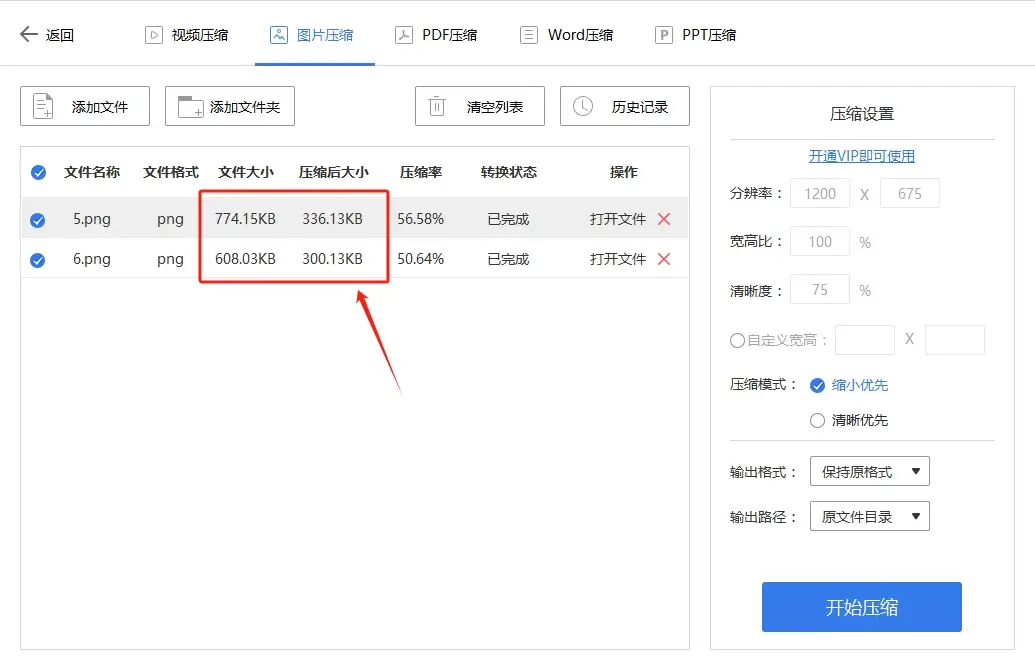1035x670 pixels.
Task: Open history via the clock icon
Action: 583,106
